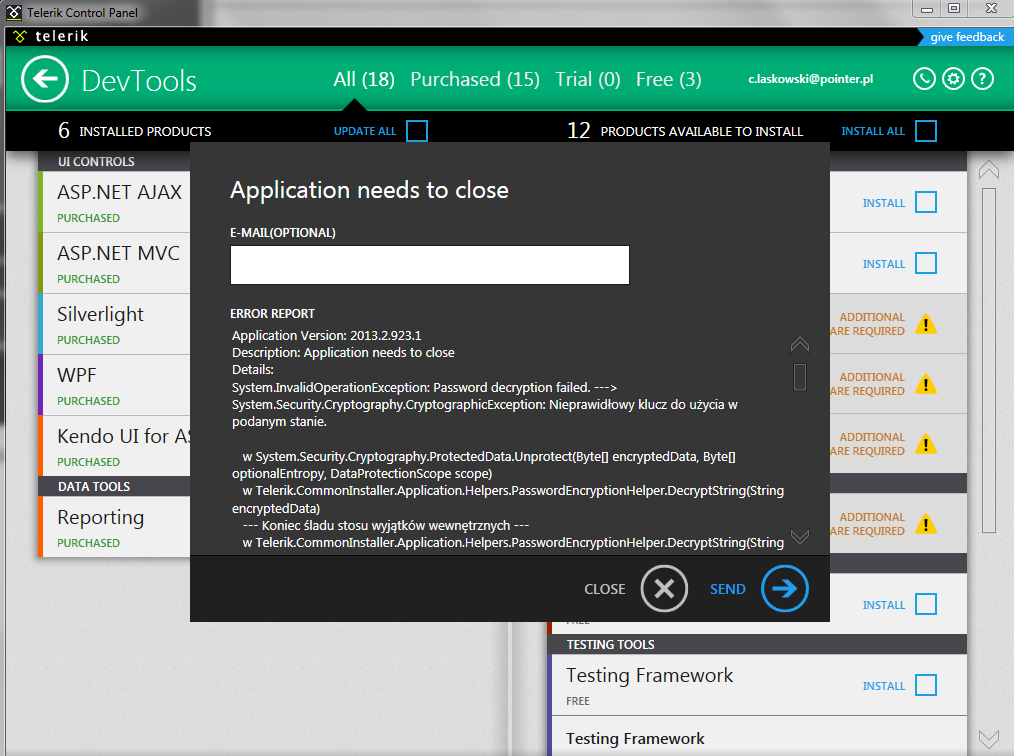Screen dimensions: 1014x756
Task: Click the warning triangle in the third Additional Required row
Action: (926, 444)
